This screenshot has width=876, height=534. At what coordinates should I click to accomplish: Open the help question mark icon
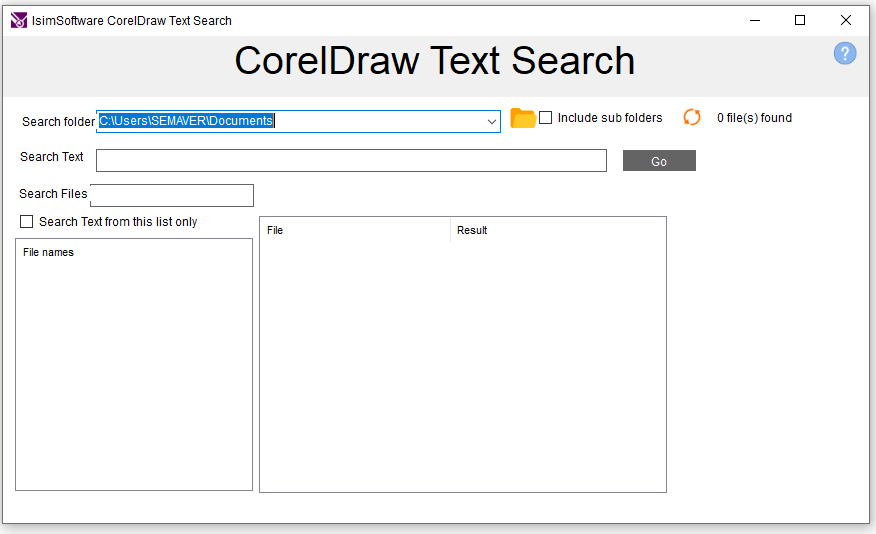tap(845, 54)
